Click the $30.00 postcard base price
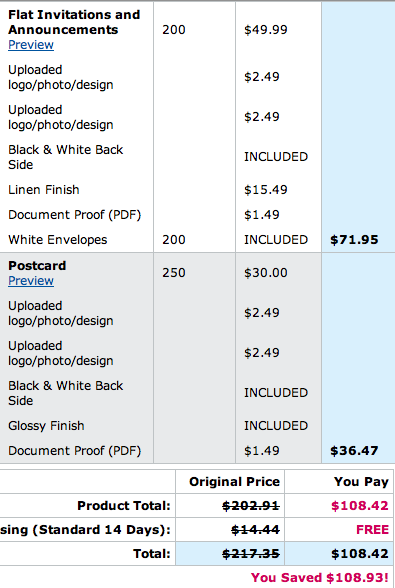395x588 pixels. (266, 273)
